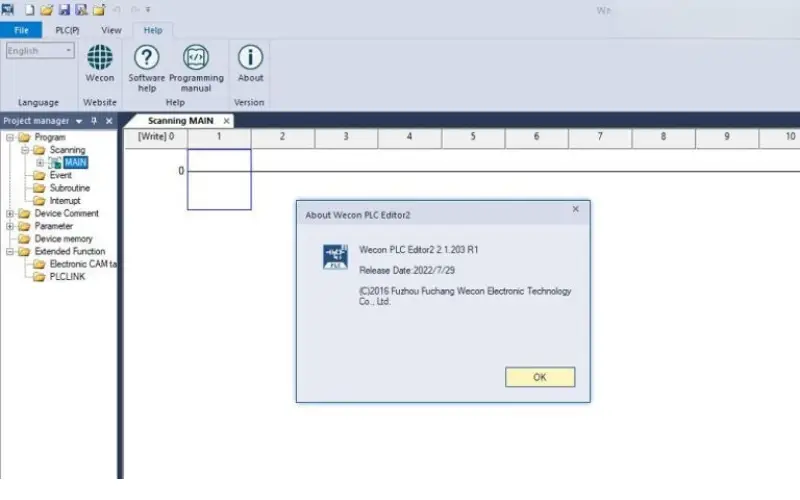The width and height of the screenshot is (800, 500).
Task: Click ladder column header 1
Action: coord(219,138)
